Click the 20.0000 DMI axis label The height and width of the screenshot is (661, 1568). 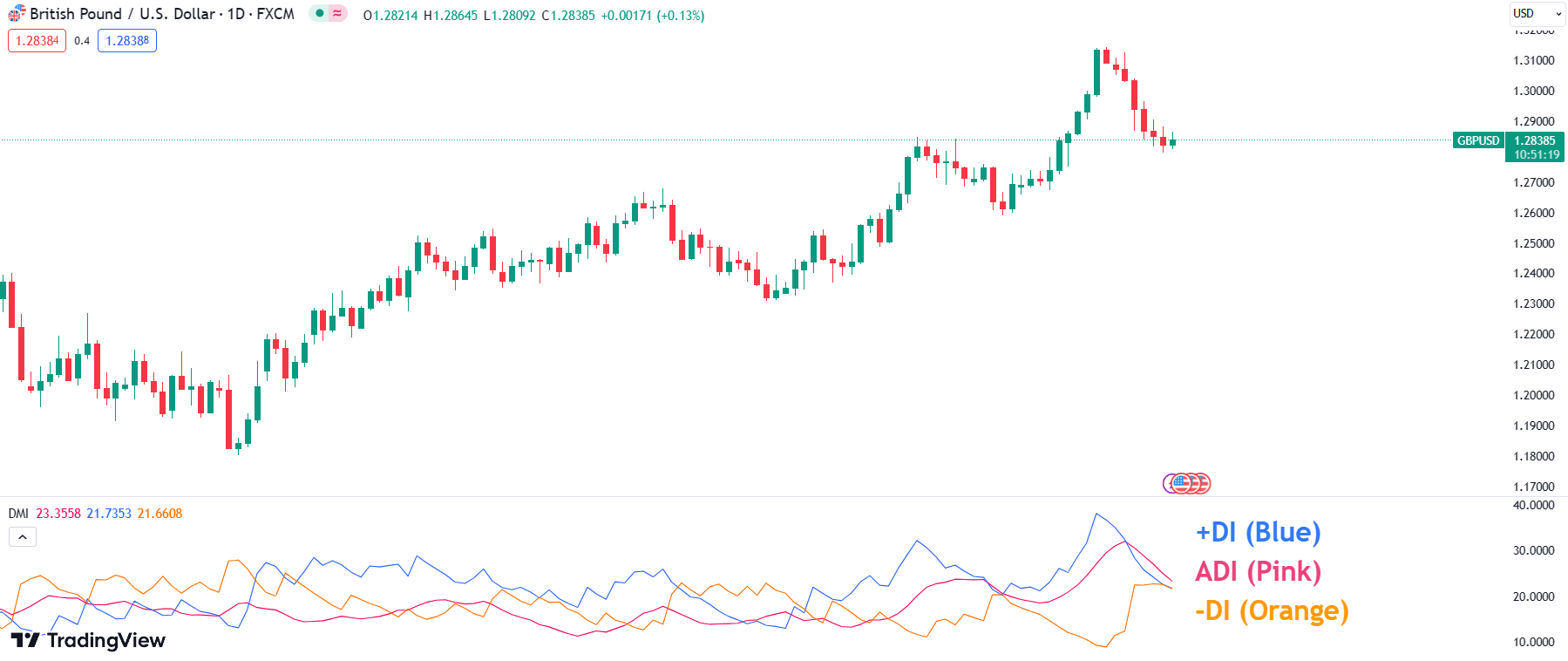[x=1534, y=596]
